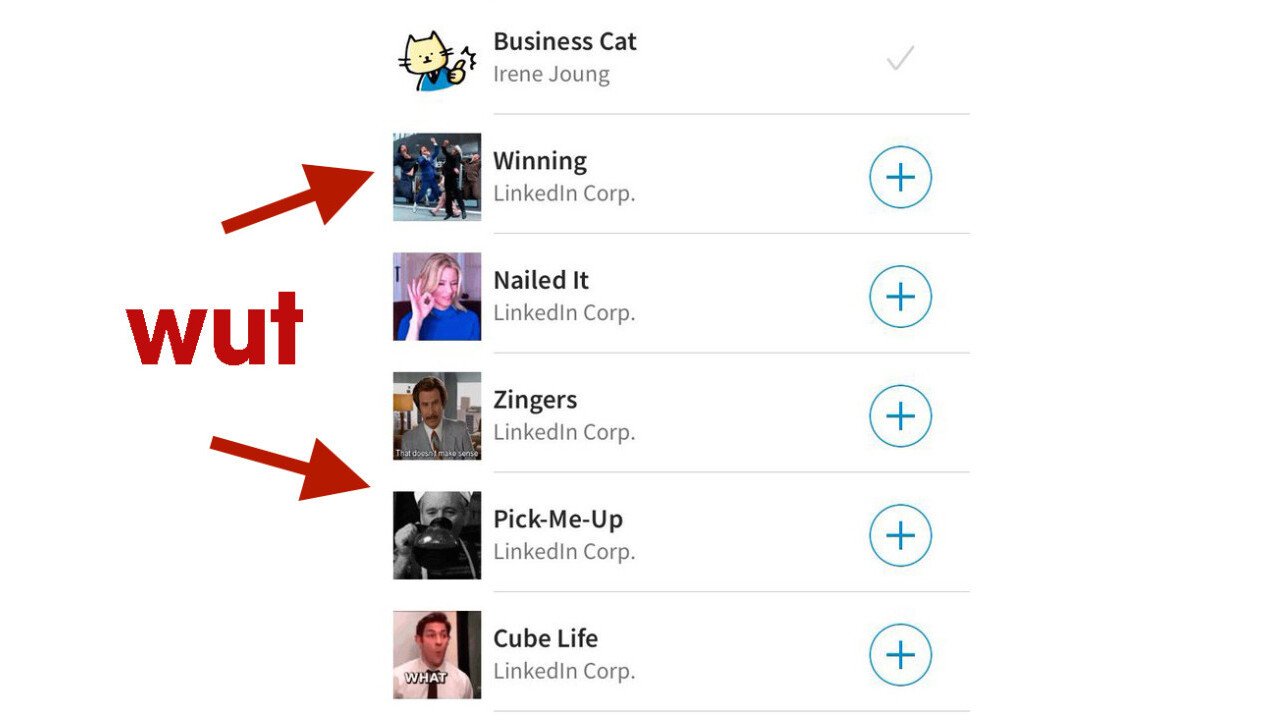This screenshot has width=1271, height=715.
Task: Select the Business Cat title
Action: click(565, 42)
